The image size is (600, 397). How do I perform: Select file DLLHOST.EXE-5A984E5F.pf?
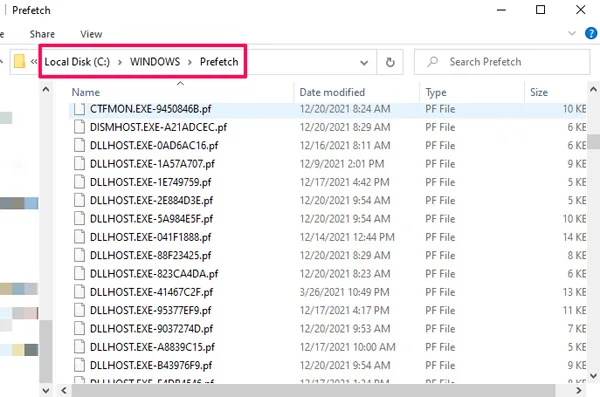[328, 219]
